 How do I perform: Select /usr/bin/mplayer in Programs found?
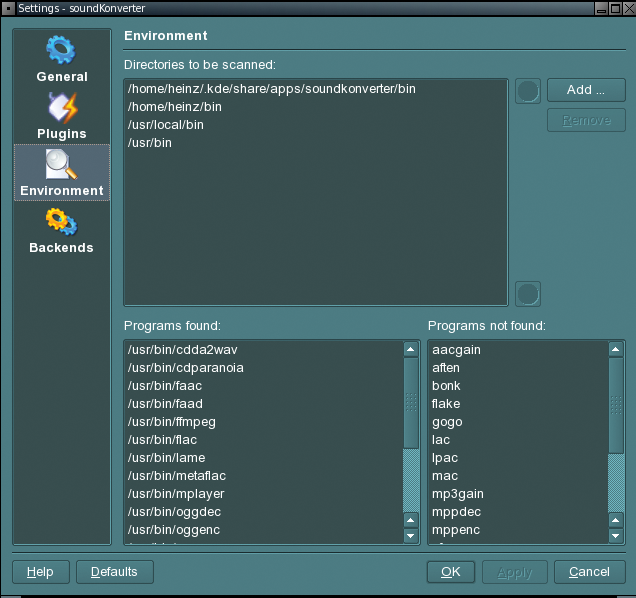(264, 494)
